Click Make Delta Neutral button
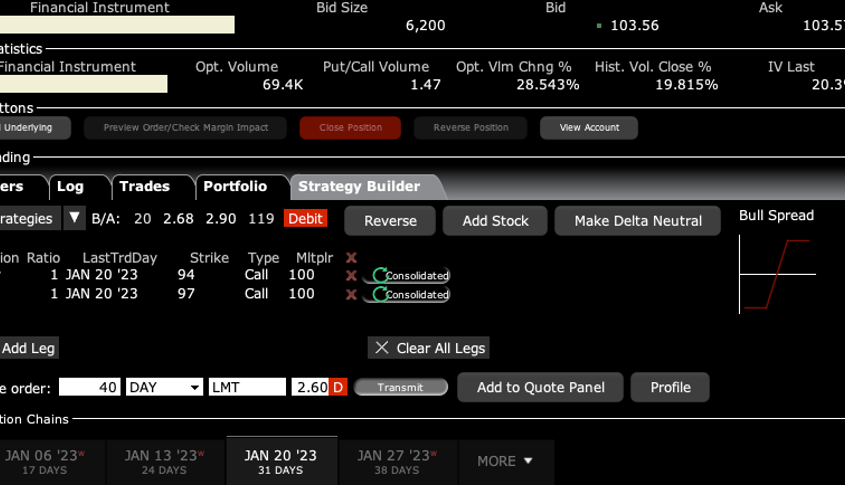This screenshot has height=486, width=845. coord(638,221)
